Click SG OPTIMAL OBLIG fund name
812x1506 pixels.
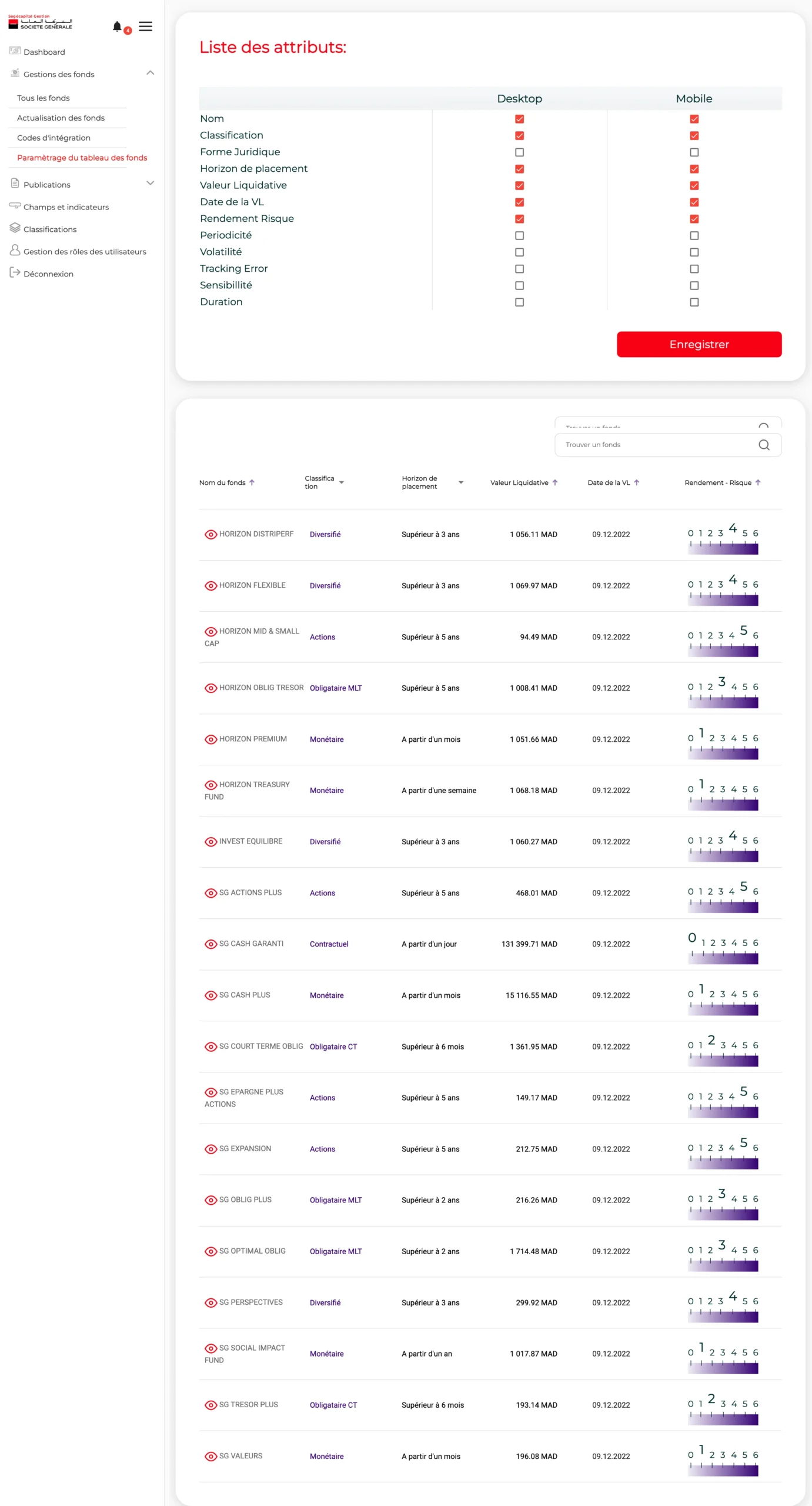pos(252,1251)
